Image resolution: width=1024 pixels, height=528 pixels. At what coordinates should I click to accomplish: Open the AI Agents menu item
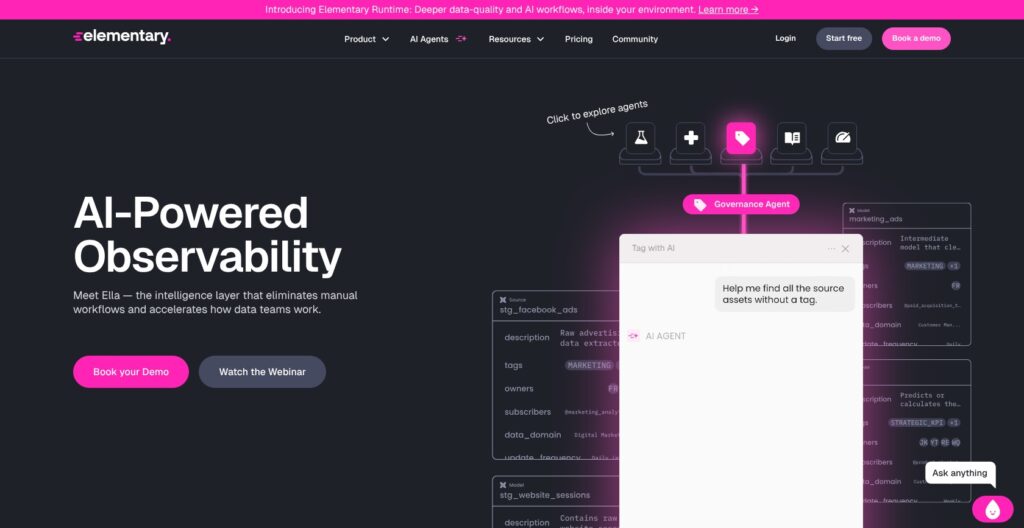(x=429, y=39)
